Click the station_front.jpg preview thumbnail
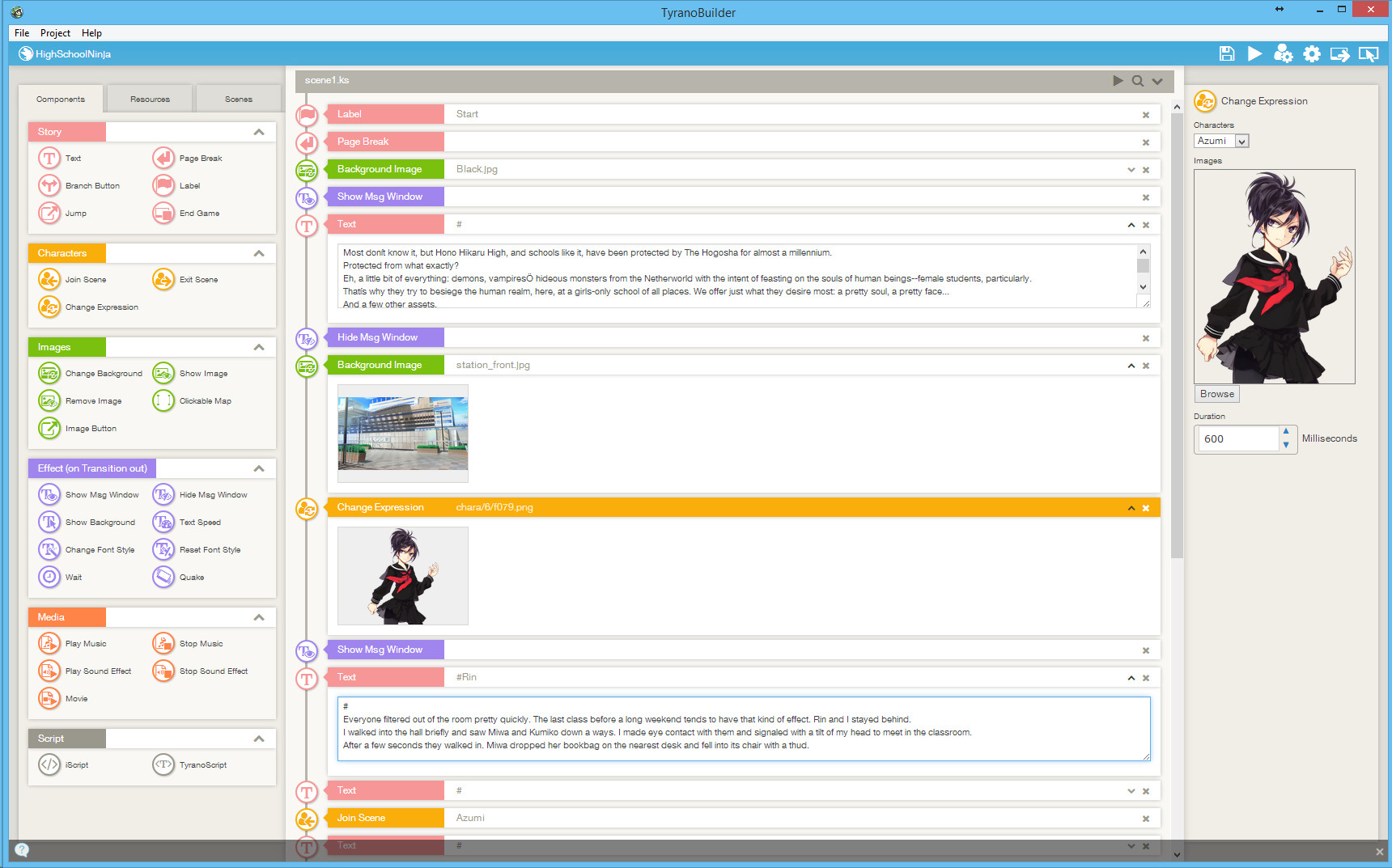The image size is (1392, 868). click(402, 434)
